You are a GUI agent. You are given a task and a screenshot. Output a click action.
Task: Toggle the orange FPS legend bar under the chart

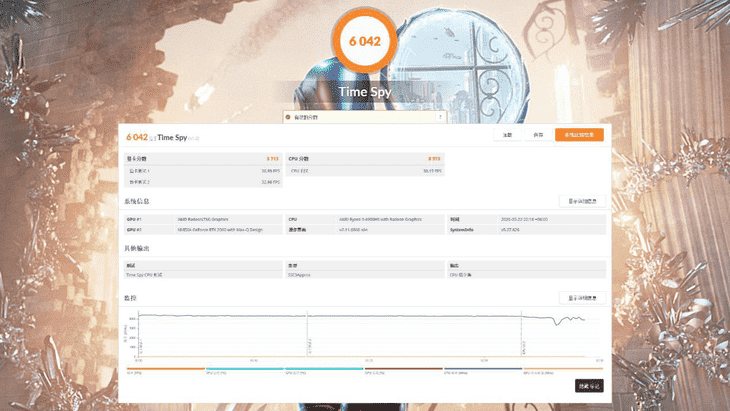(x=166, y=369)
